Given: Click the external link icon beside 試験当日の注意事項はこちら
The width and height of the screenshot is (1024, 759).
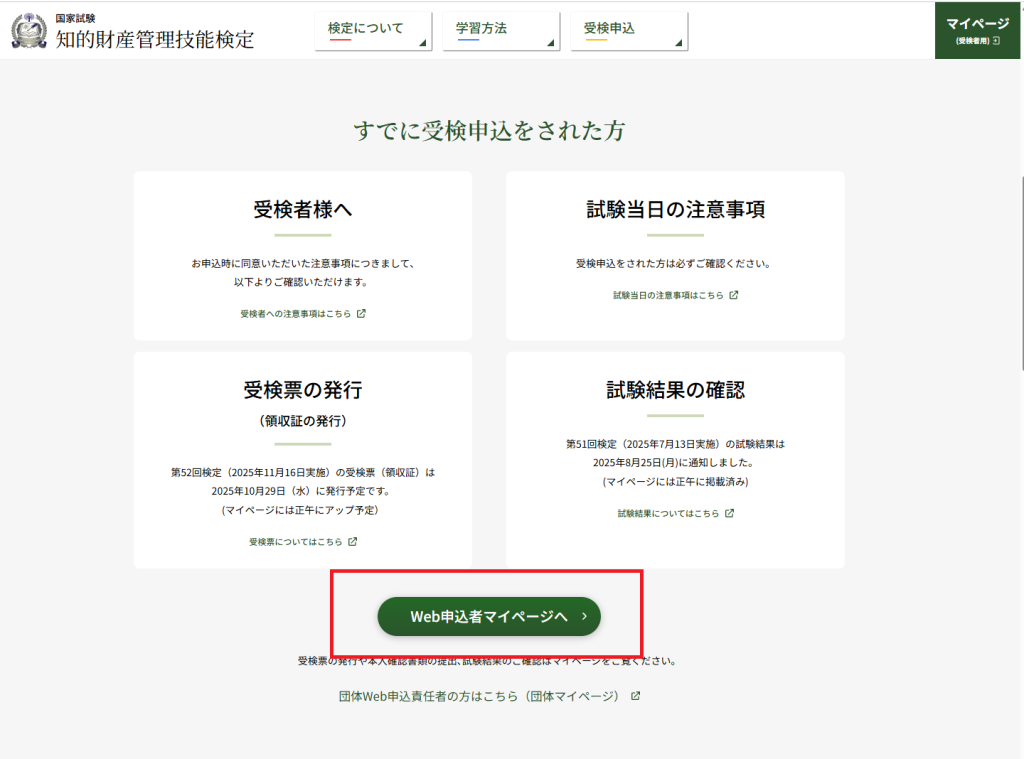Looking at the screenshot, I should [734, 295].
